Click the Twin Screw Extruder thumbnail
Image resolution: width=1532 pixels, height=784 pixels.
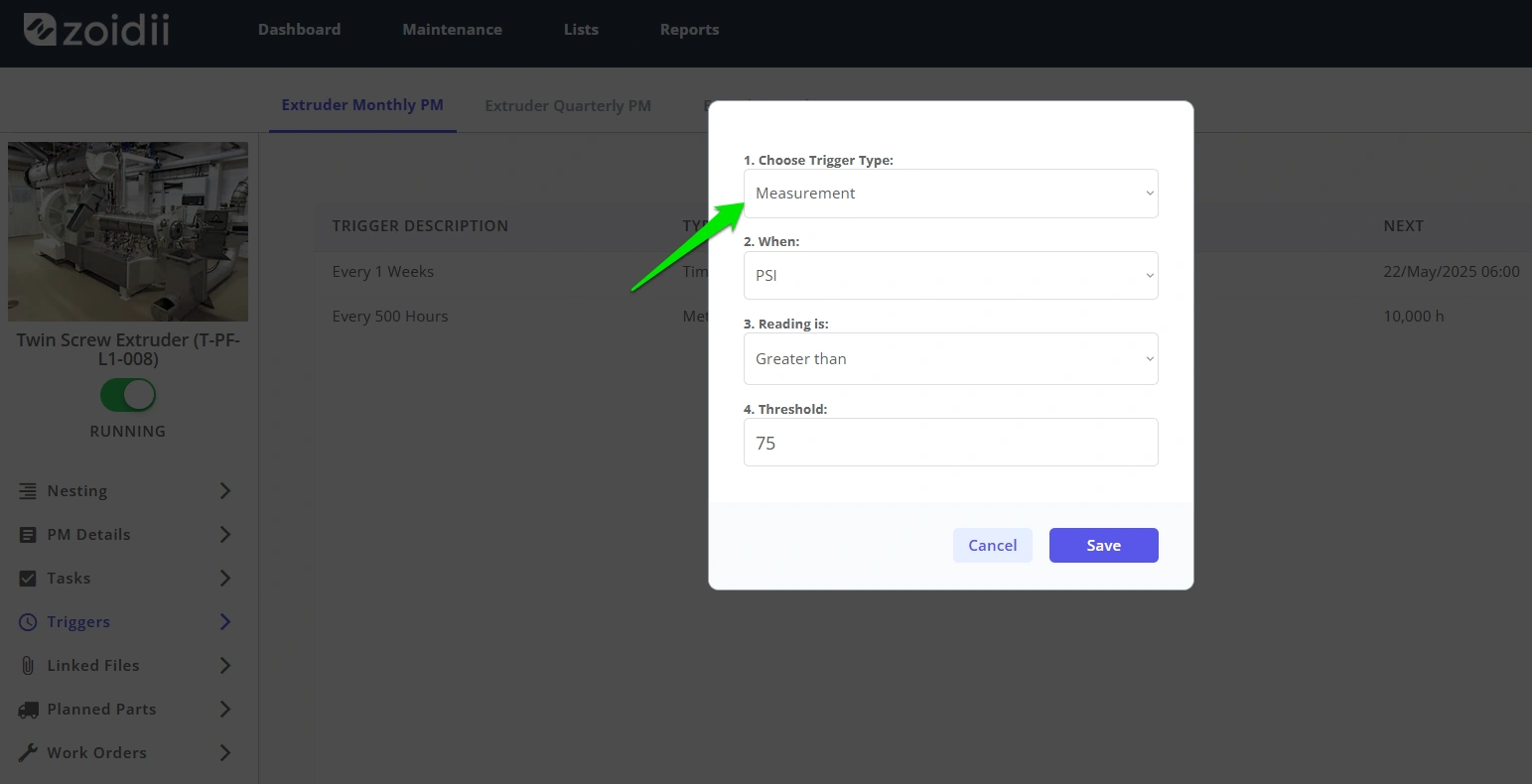[128, 231]
